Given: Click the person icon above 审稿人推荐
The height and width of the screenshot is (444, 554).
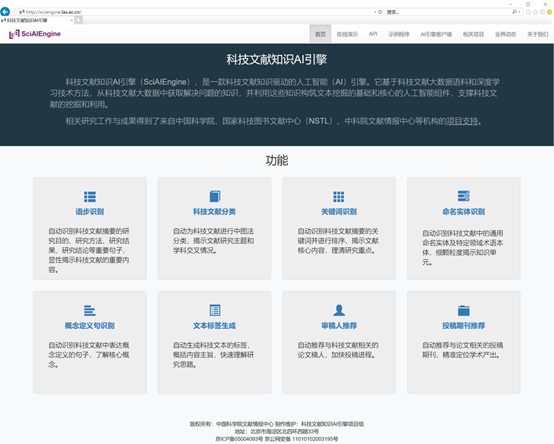Looking at the screenshot, I should [339, 310].
